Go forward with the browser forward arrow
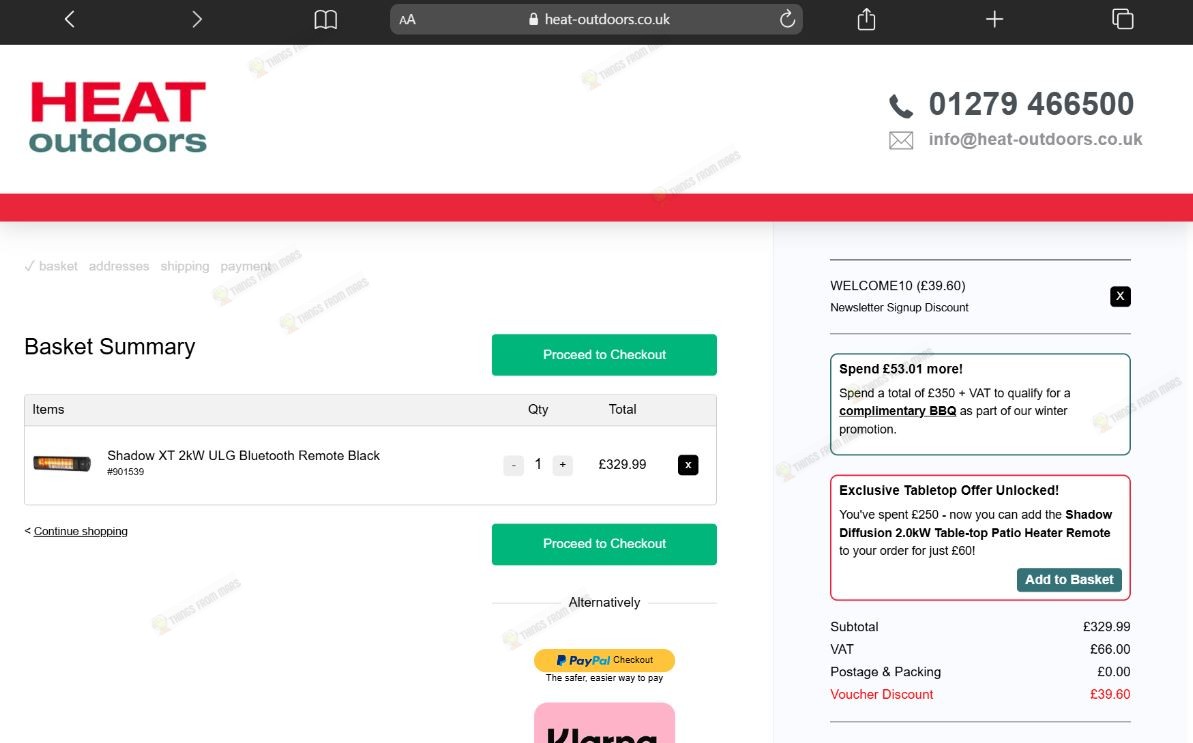1193x743 pixels. point(196,19)
